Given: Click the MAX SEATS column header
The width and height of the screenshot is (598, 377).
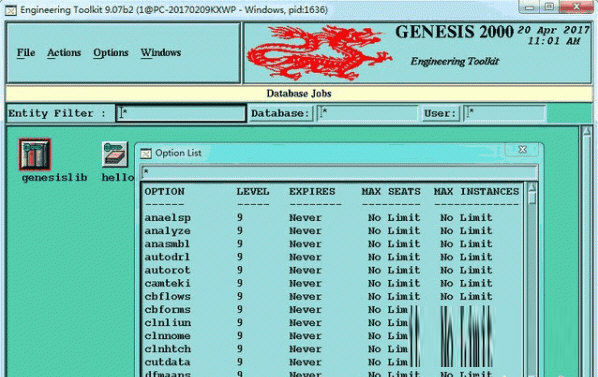Looking at the screenshot, I should click(x=391, y=191).
